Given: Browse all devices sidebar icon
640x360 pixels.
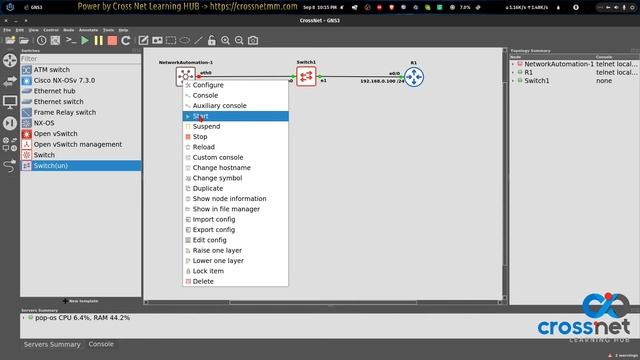Looking at the screenshot, I should click(x=10, y=144).
